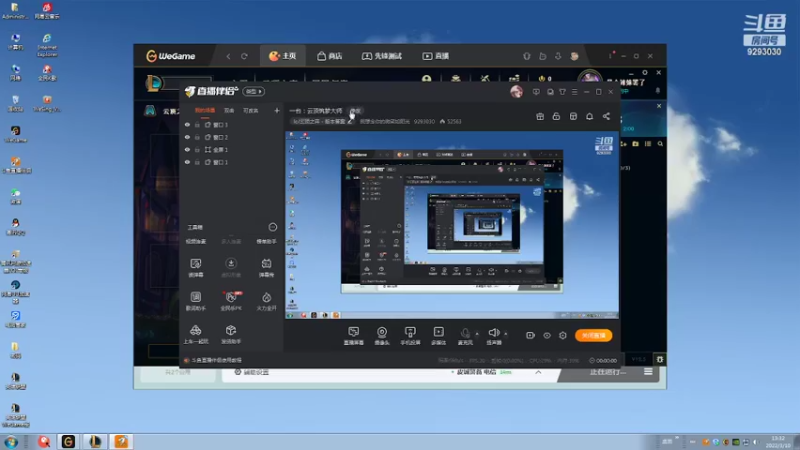The image size is (800, 450).
Task: Switch to WeGame from the taskbar
Action: coord(68,442)
